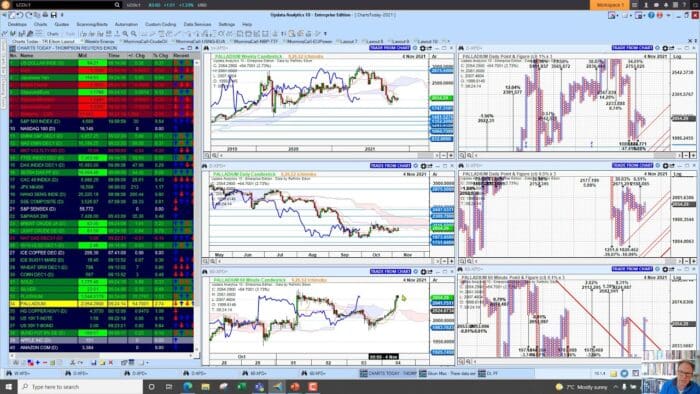Sort watchlist by the % Chg column header
This screenshot has width=700, height=394.
click(160, 55)
